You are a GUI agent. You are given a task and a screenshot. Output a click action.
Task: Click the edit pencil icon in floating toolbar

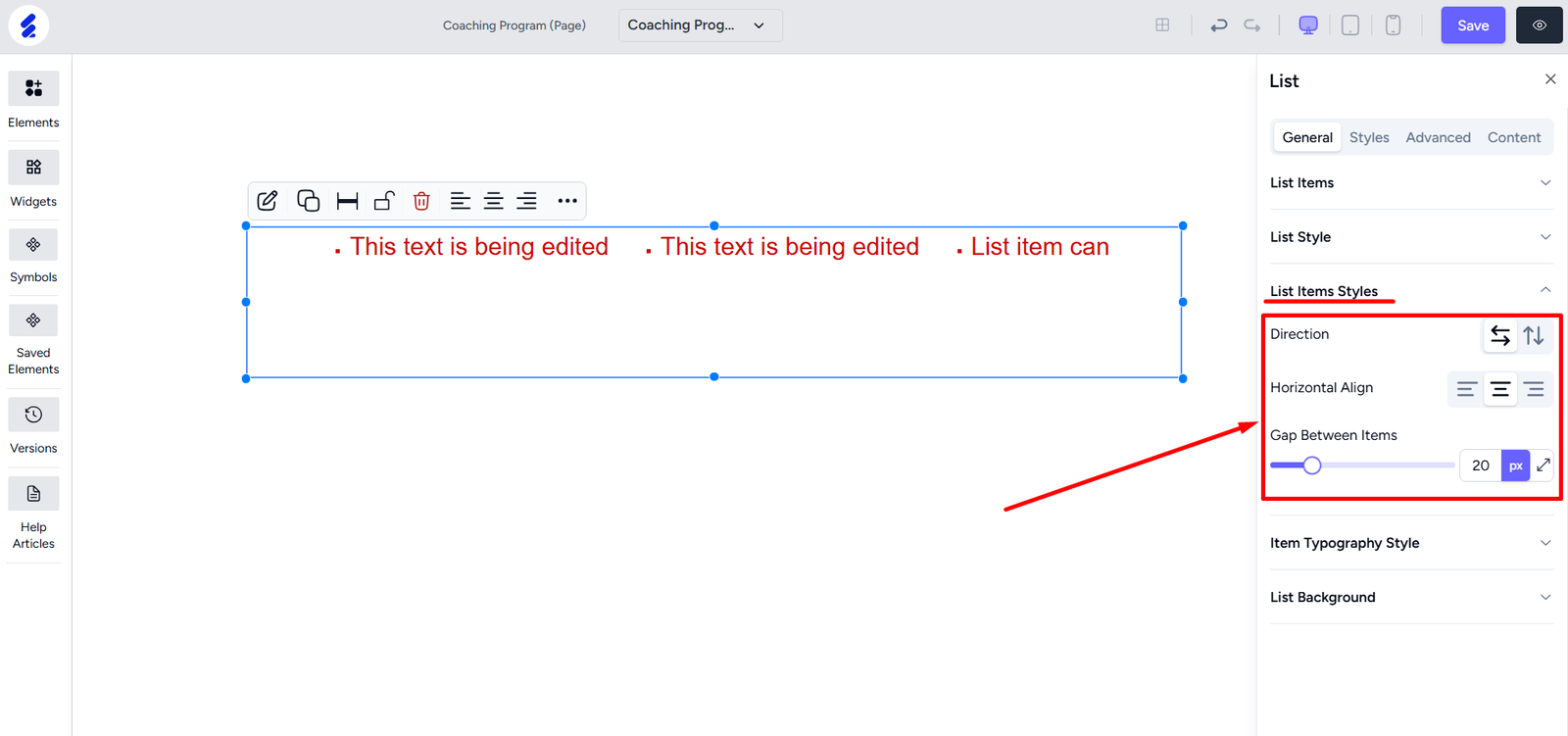point(268,201)
